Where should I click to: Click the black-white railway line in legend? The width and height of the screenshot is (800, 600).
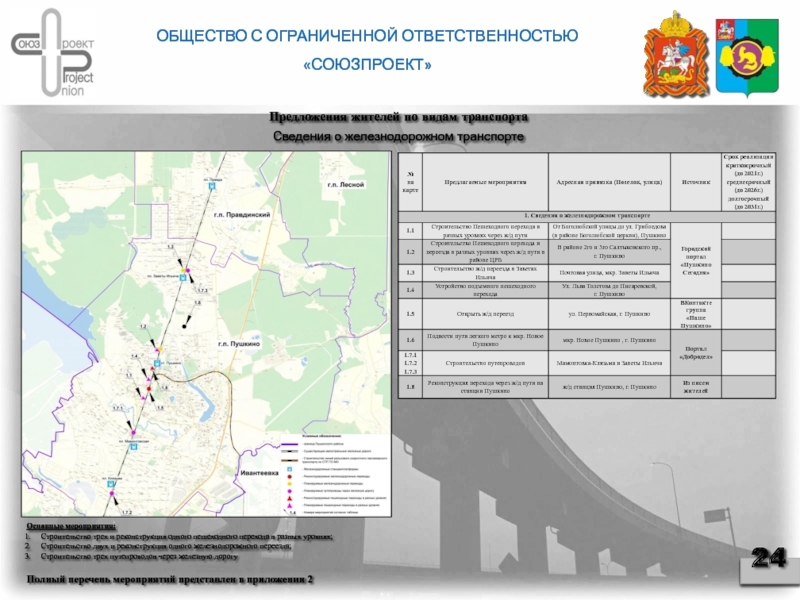[290, 452]
